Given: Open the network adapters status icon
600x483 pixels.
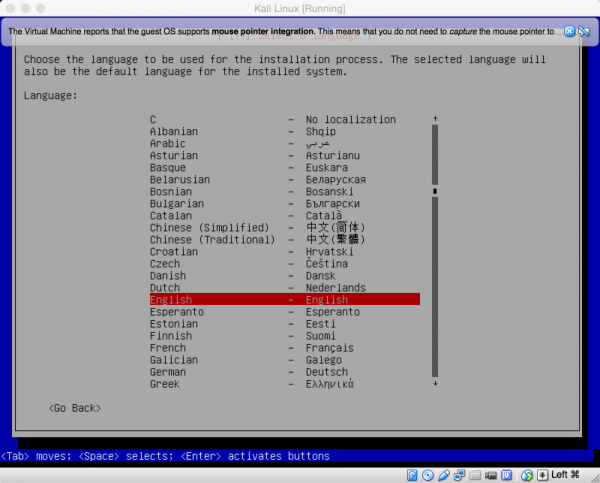Looking at the screenshot, I should (x=459, y=475).
